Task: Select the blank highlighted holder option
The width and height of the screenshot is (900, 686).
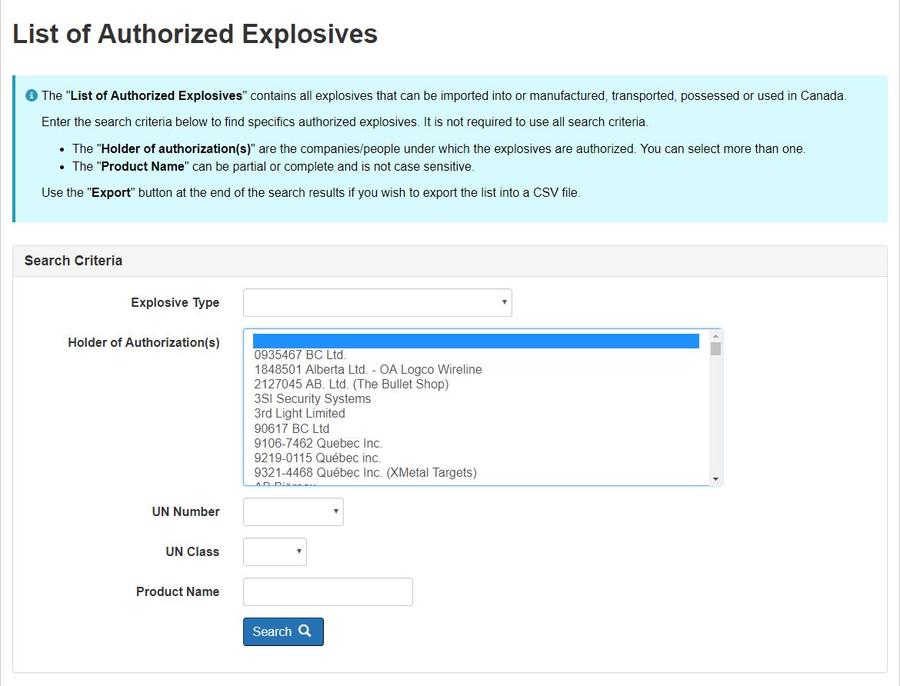Action: 475,341
